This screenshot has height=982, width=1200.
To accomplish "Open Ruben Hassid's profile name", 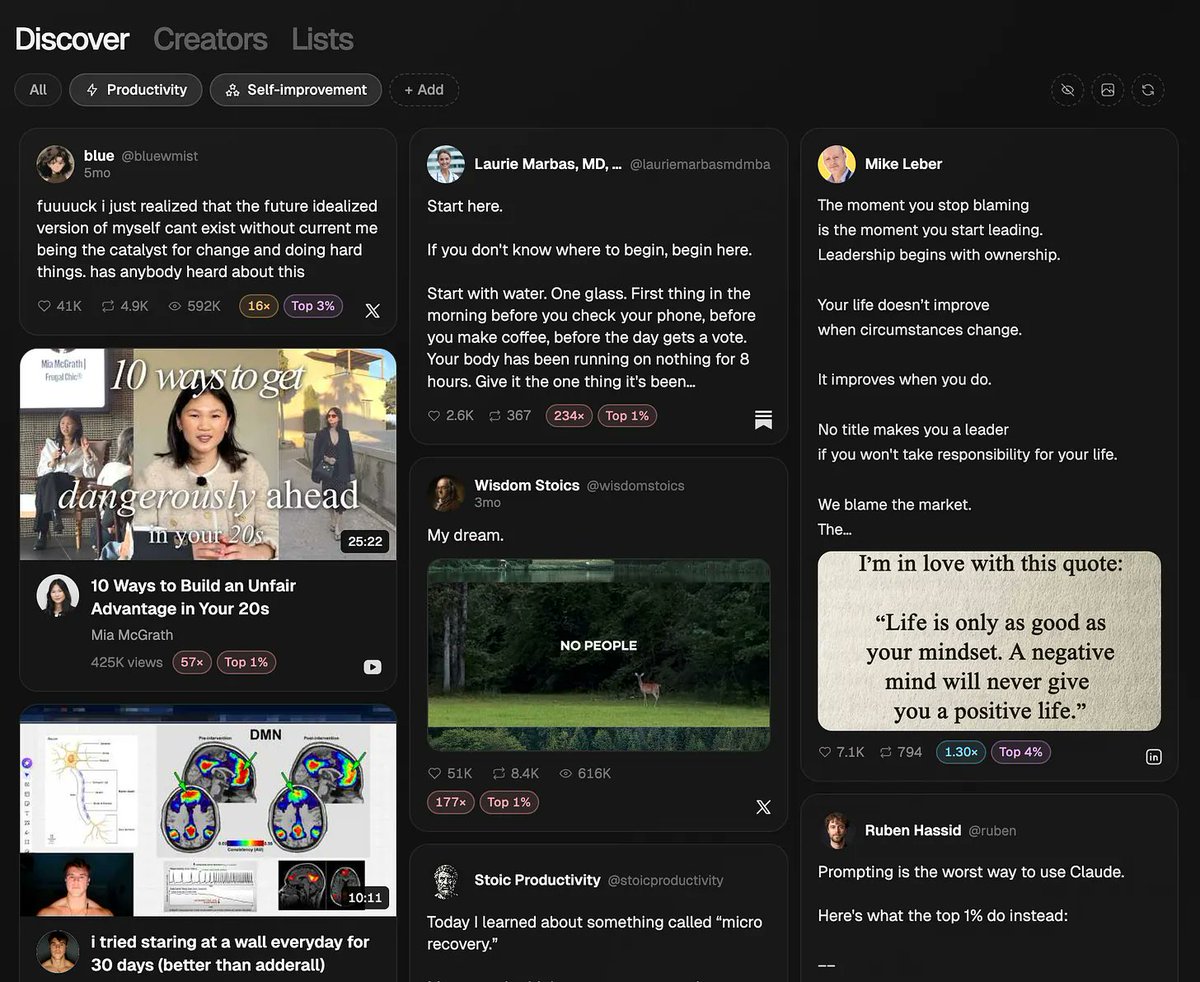I will pos(899,830).
